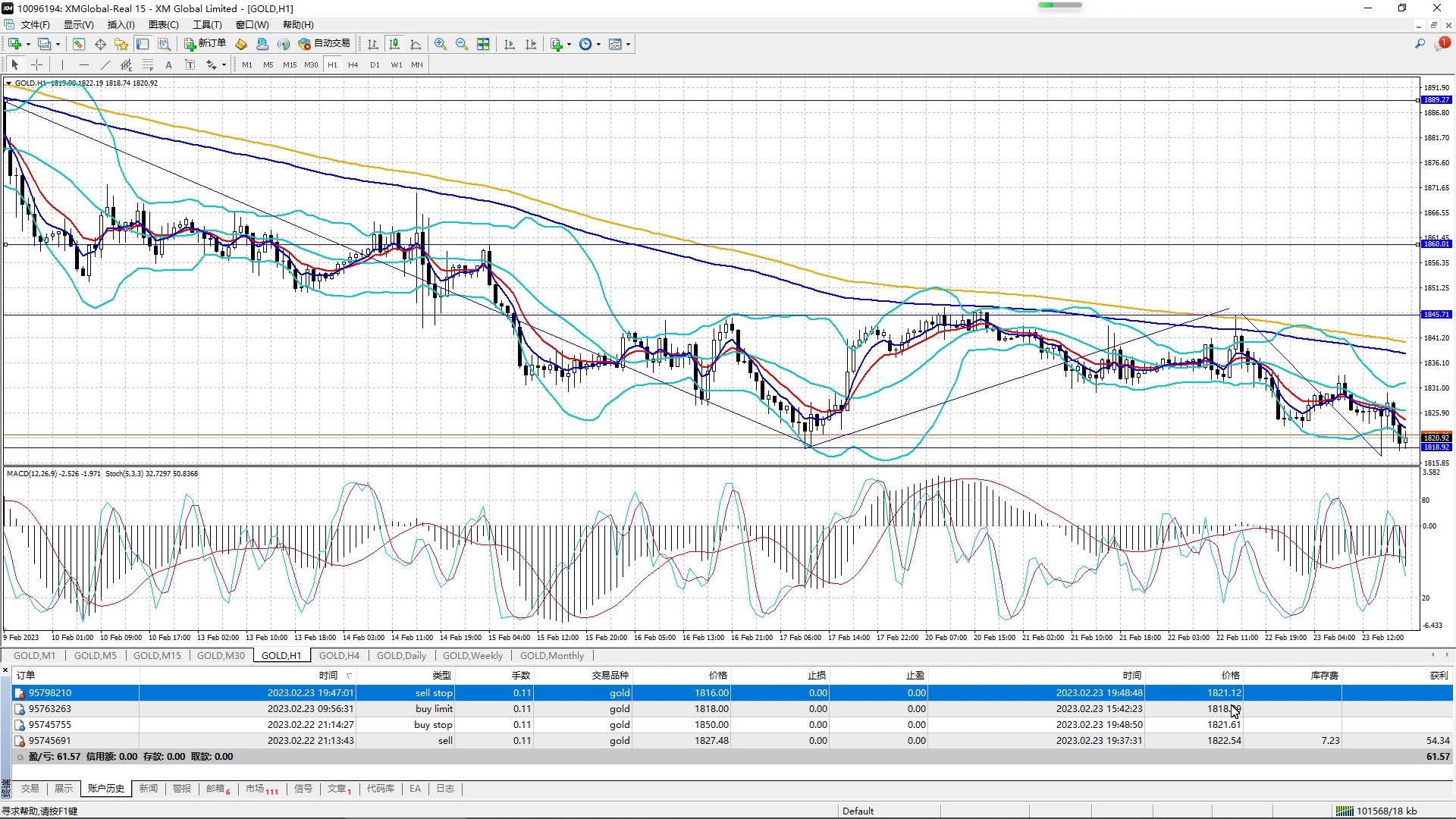The height and width of the screenshot is (819, 1456).
Task: Select the trendline drawing tool
Action: [x=105, y=64]
